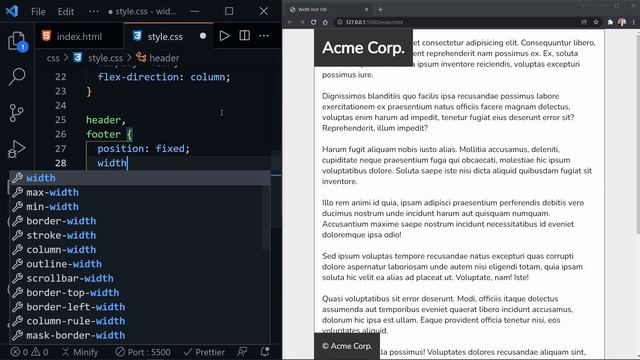This screenshot has width=640, height=360.
Task: Open notifications bell in status bar
Action: (265, 351)
